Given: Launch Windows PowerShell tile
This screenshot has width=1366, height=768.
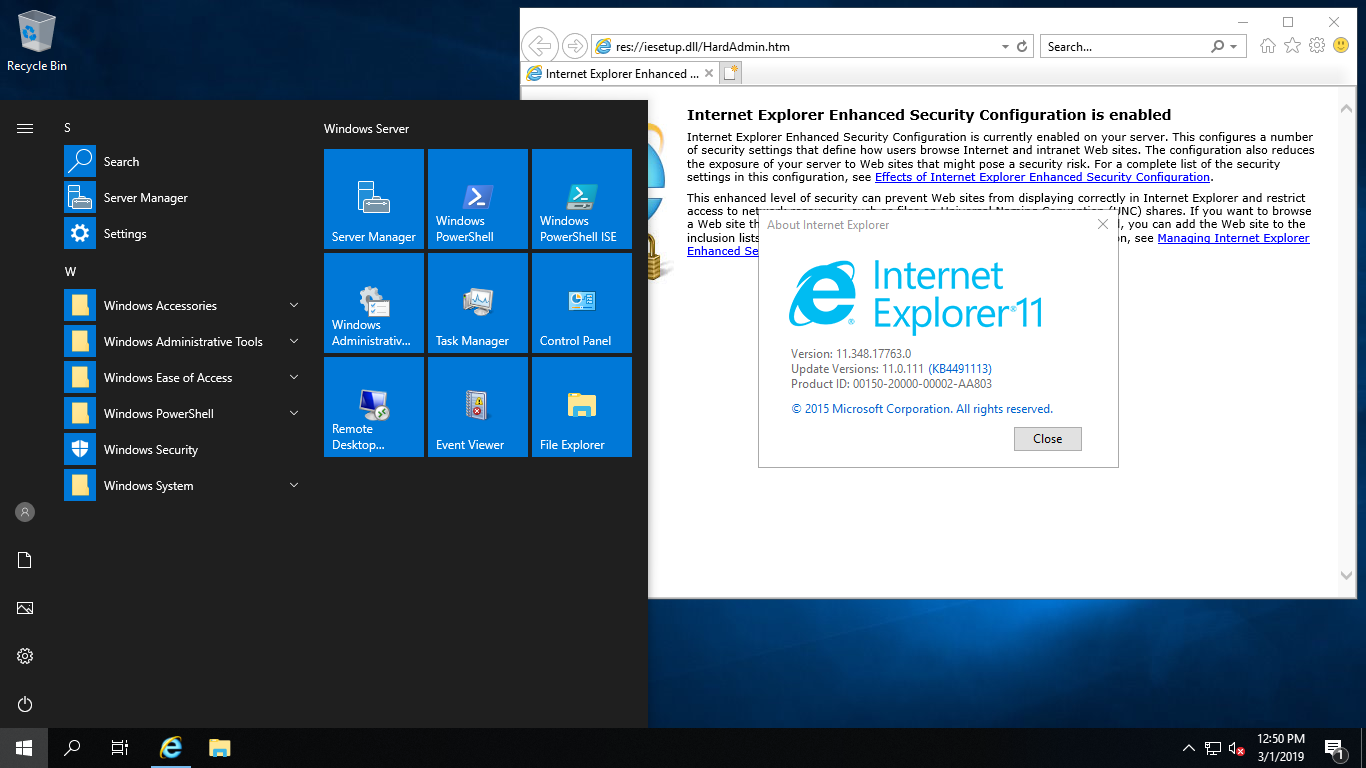Looking at the screenshot, I should click(478, 199).
